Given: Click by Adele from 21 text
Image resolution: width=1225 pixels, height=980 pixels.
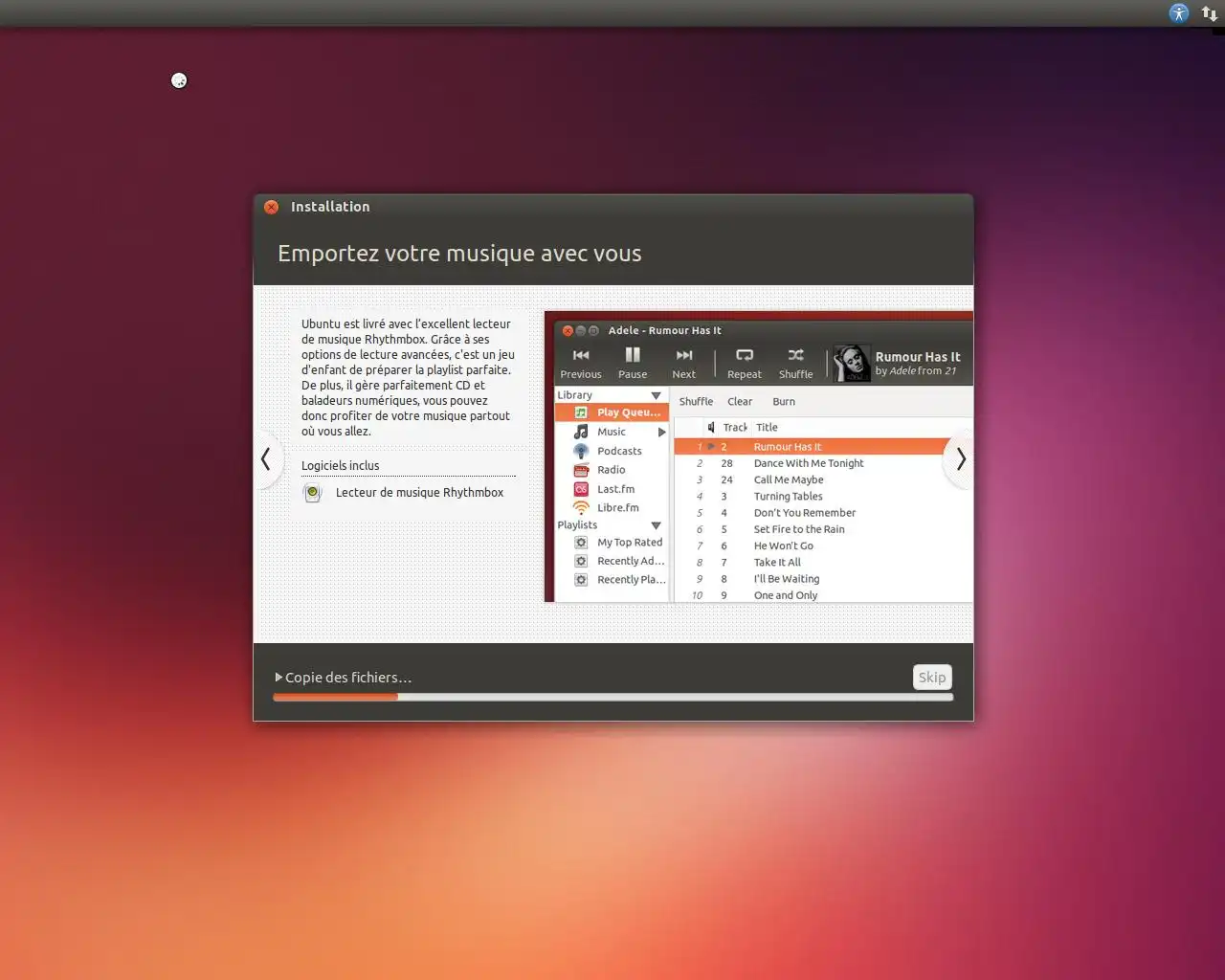Looking at the screenshot, I should [x=916, y=371].
